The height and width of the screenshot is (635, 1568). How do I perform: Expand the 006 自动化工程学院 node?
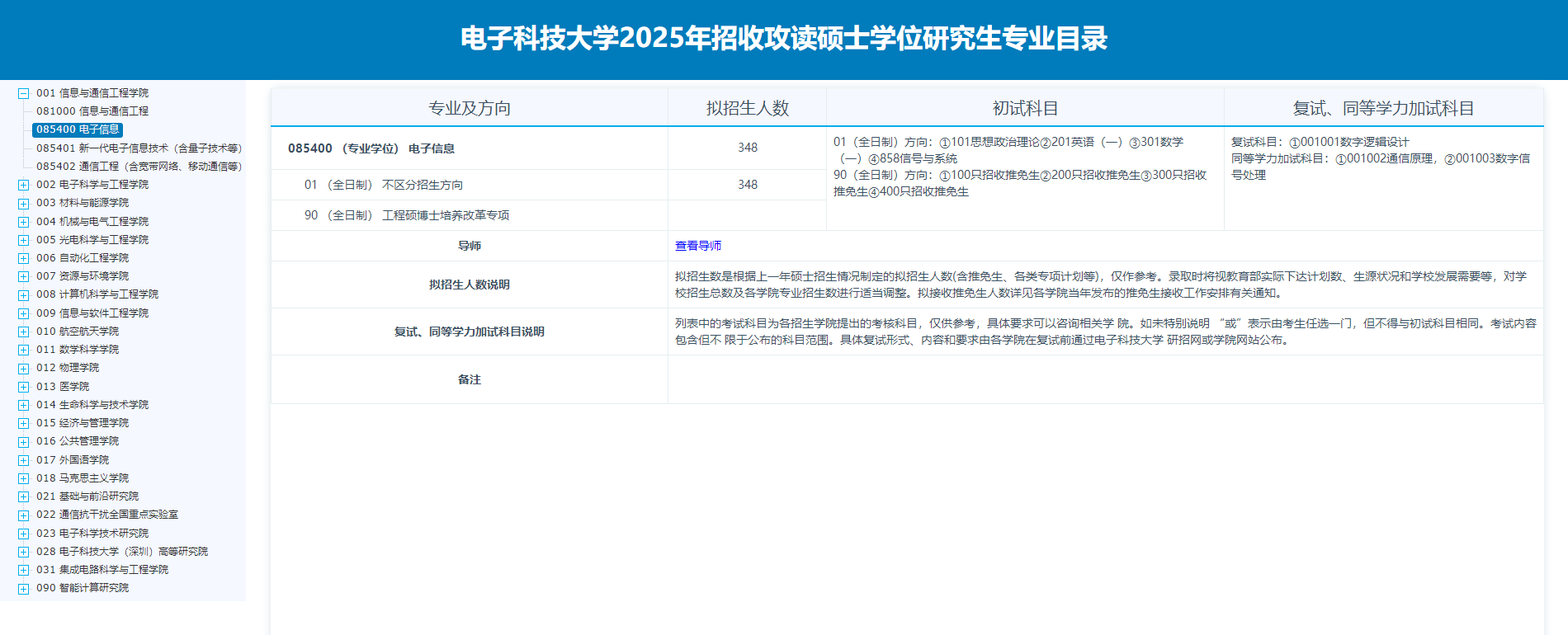click(x=24, y=259)
